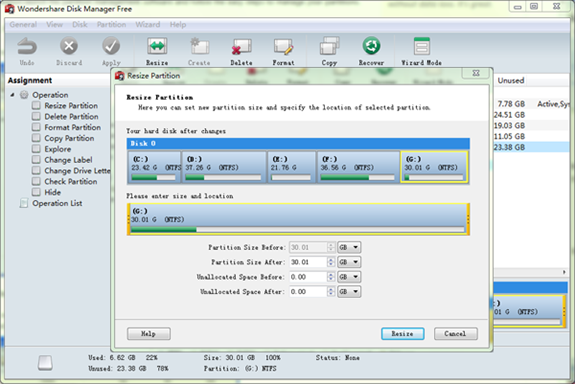The height and width of the screenshot is (384, 575).
Task: Click the Delete partition icon
Action: tap(241, 47)
